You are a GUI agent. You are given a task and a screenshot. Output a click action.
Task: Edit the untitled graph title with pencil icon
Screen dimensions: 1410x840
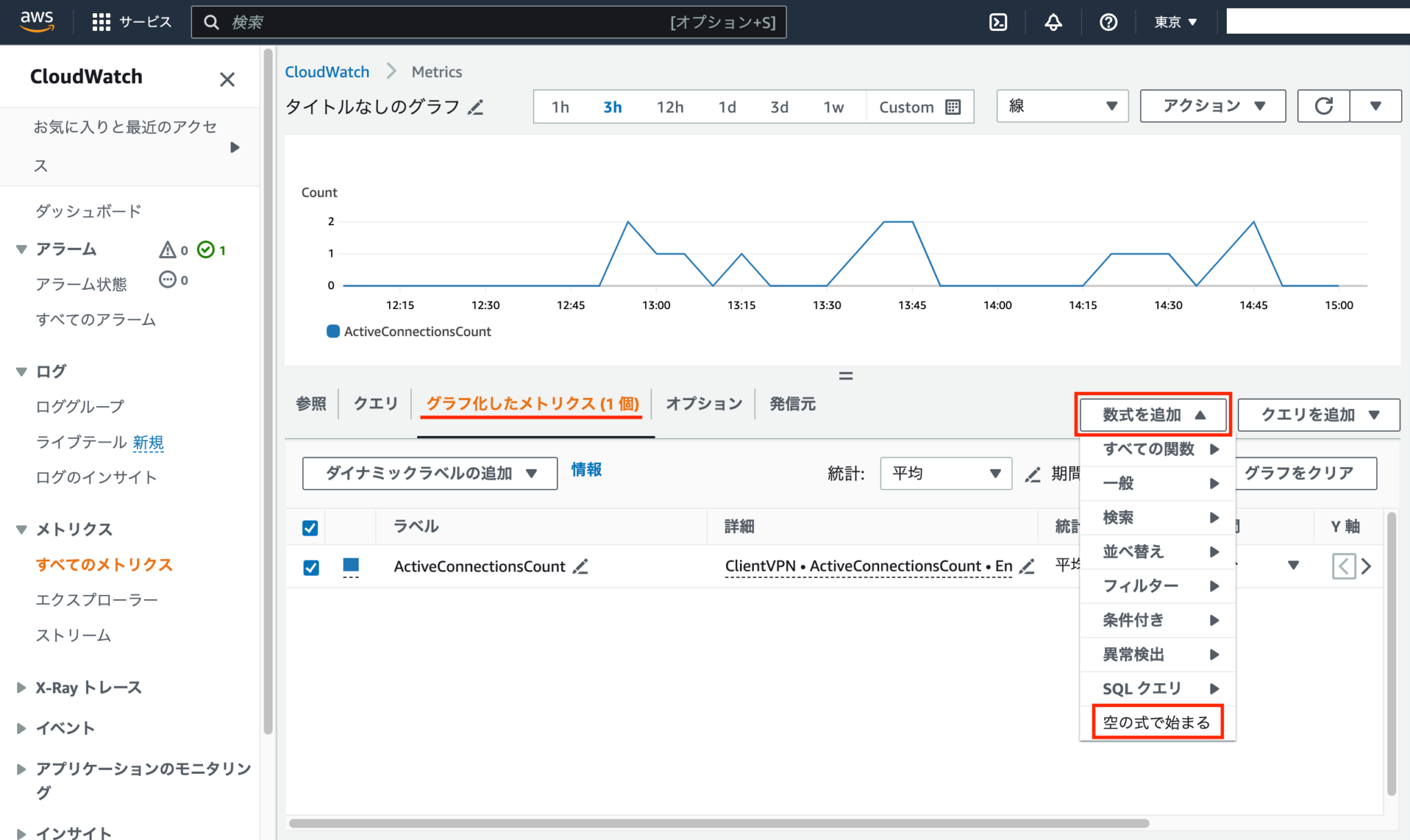(x=476, y=107)
